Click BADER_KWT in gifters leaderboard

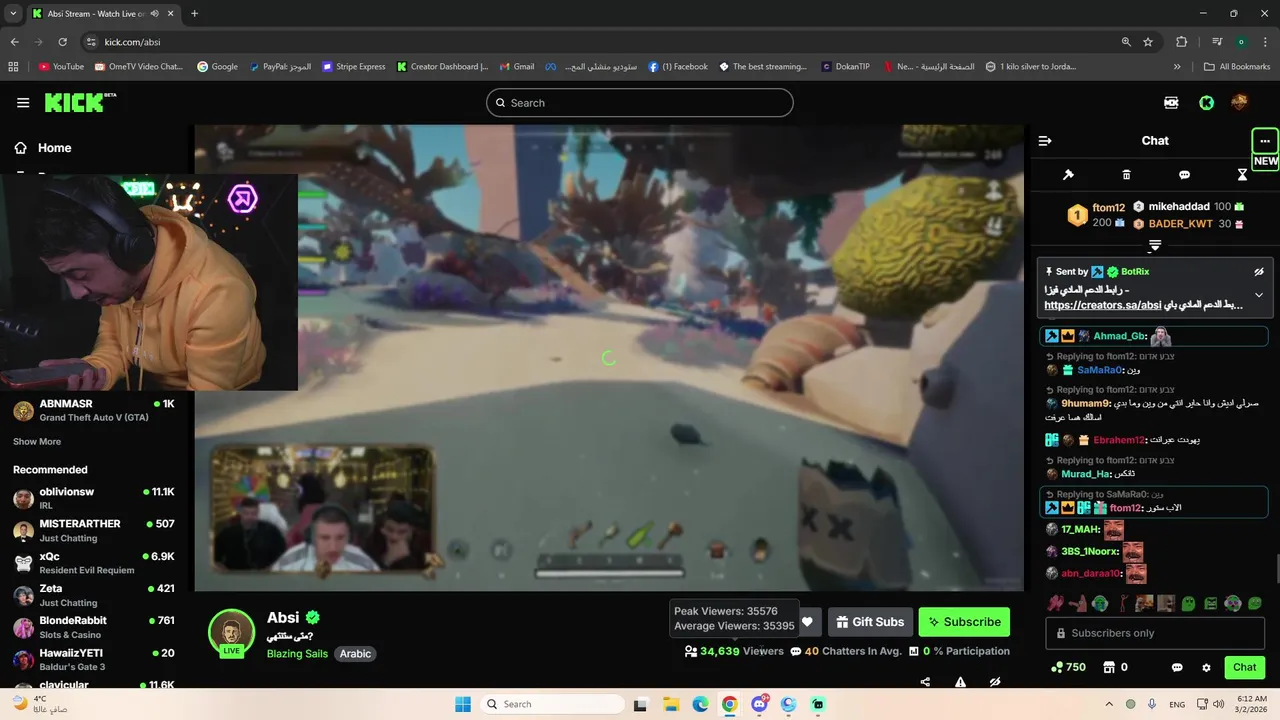click(x=1180, y=224)
